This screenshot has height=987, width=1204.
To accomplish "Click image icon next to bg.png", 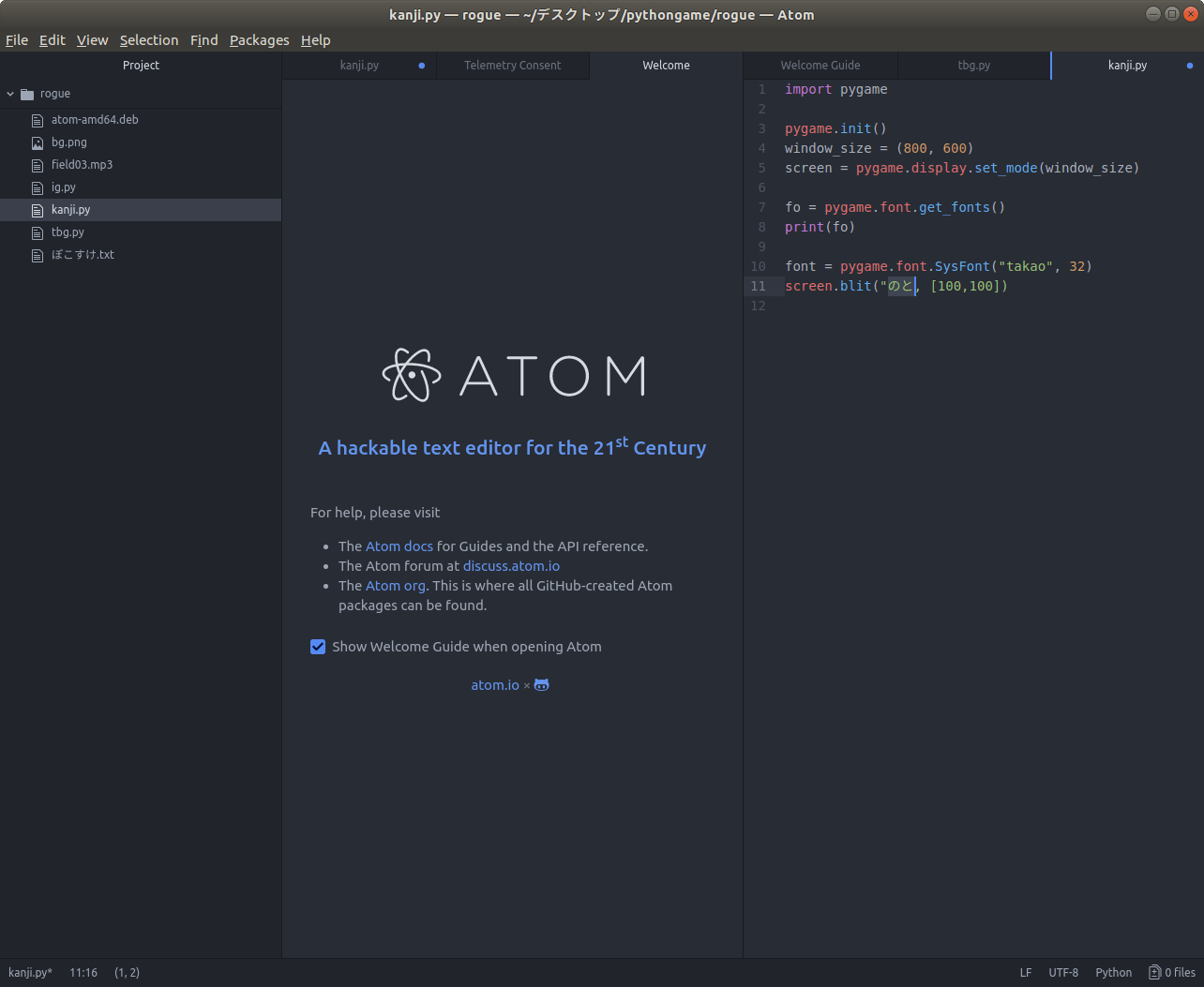I will (38, 142).
